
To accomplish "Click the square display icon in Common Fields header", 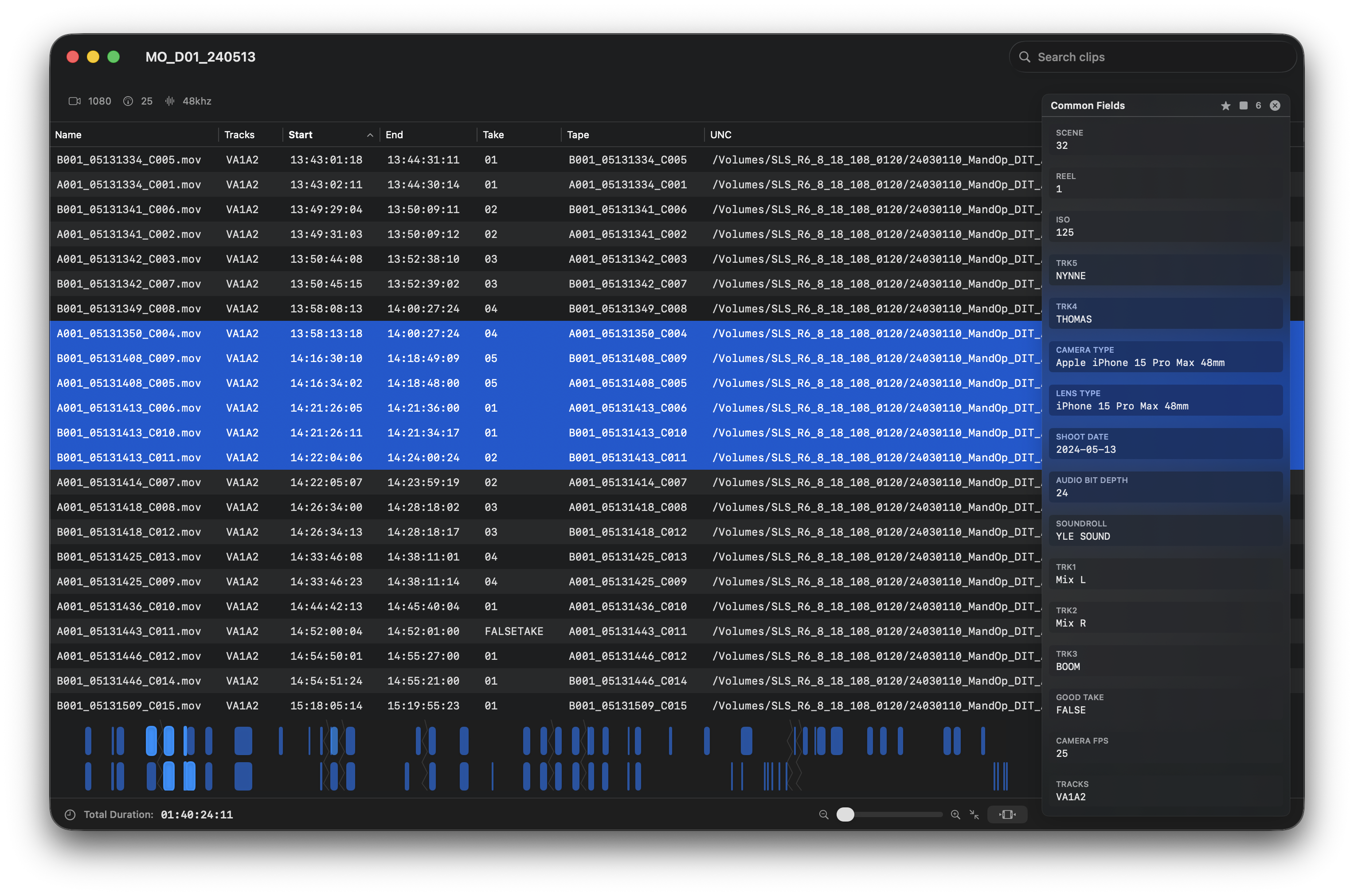I will [1243, 106].
